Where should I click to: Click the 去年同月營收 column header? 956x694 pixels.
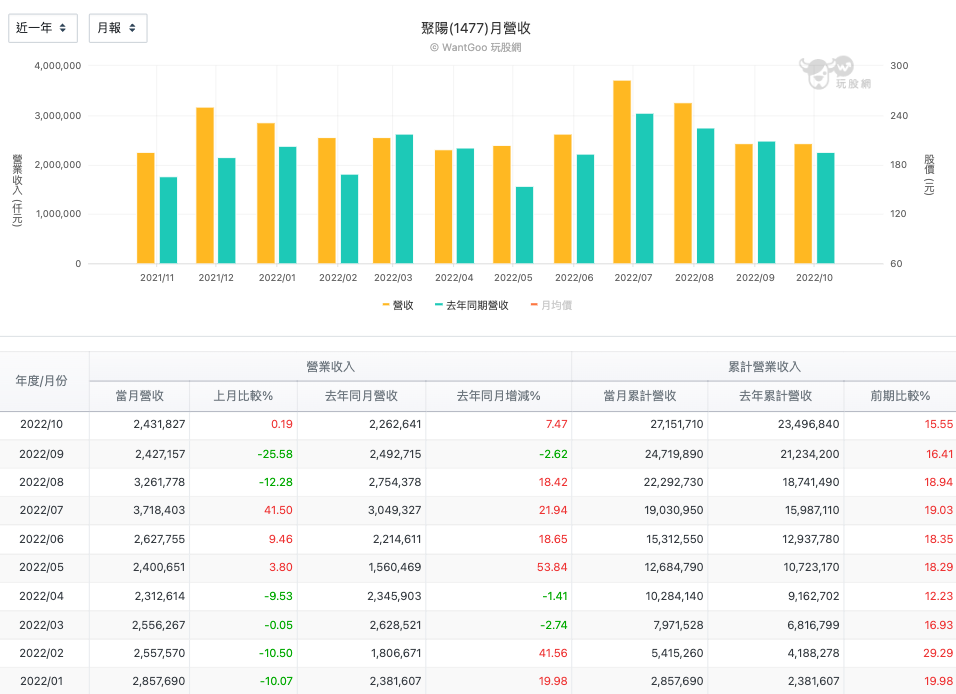[x=362, y=396]
